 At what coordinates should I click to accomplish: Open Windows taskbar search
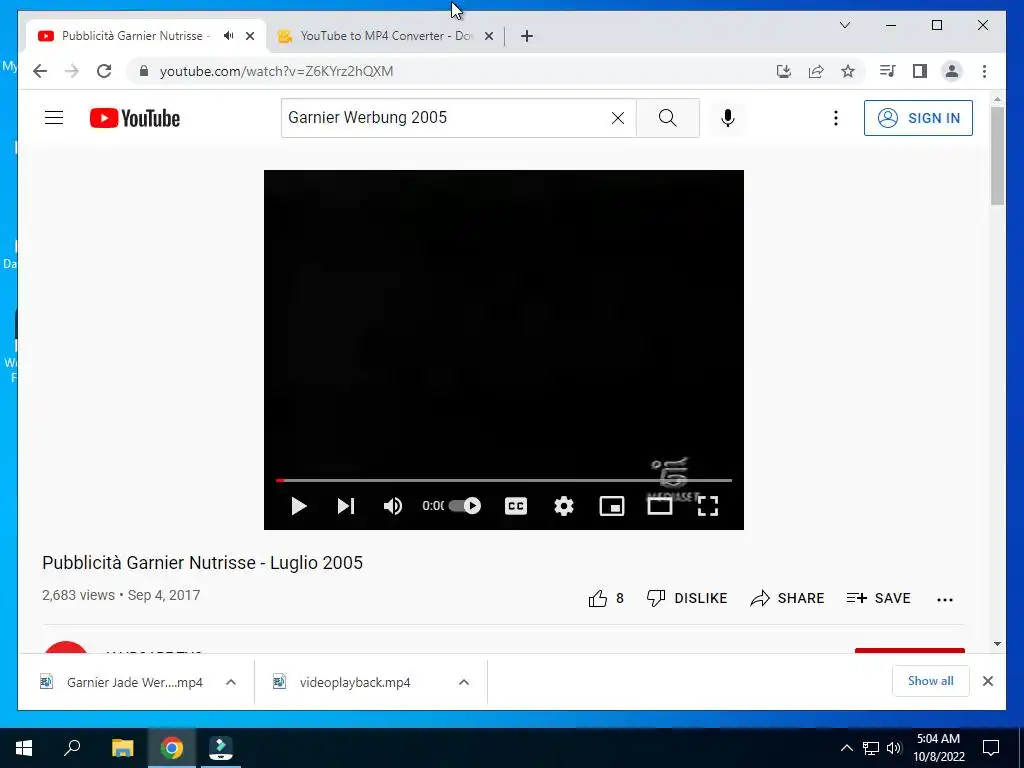click(x=72, y=748)
